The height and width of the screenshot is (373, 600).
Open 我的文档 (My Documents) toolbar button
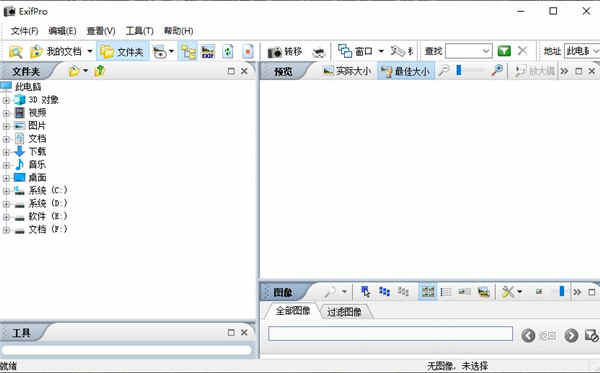tap(56, 52)
